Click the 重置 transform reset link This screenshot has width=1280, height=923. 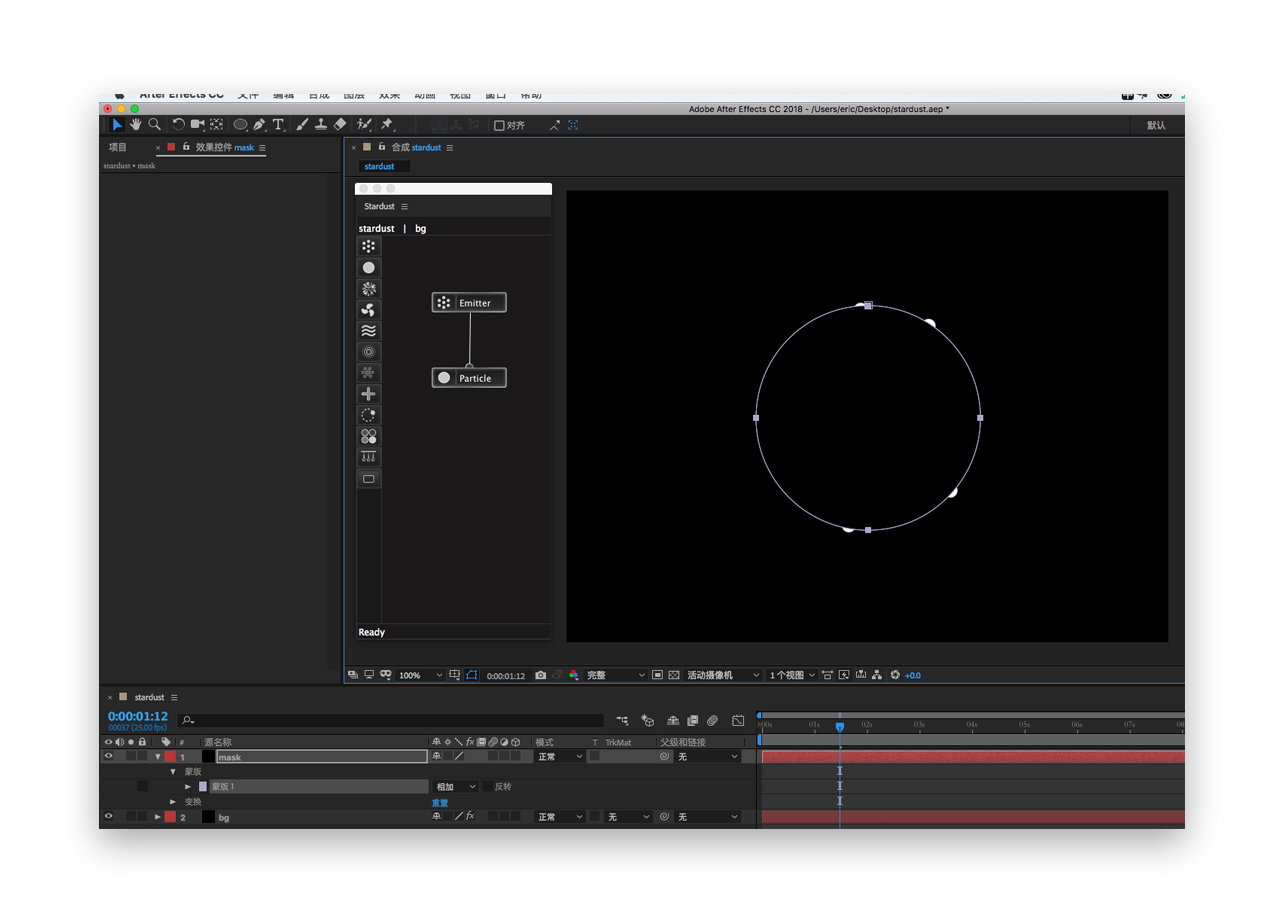pyautogui.click(x=440, y=802)
